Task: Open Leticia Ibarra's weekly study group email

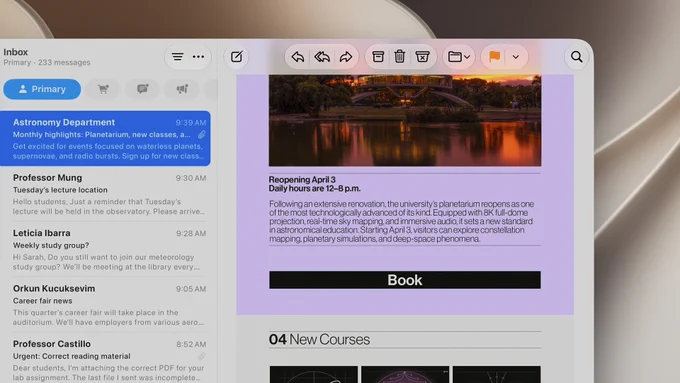Action: 105,249
